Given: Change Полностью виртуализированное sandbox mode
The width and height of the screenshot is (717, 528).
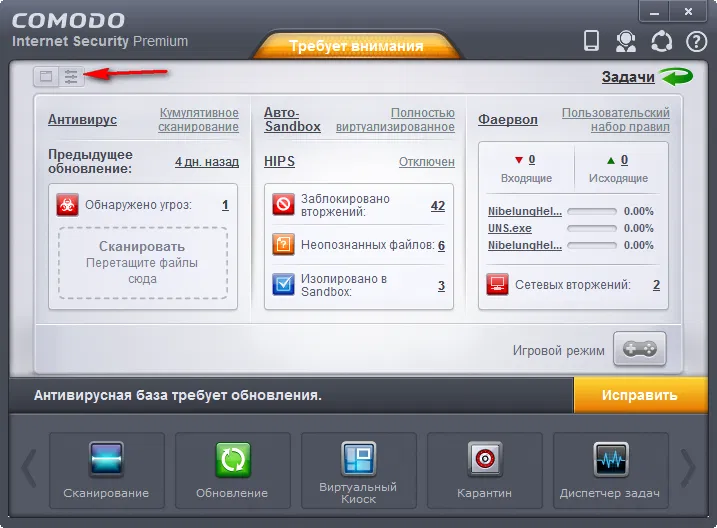Looking at the screenshot, I should coord(395,120).
